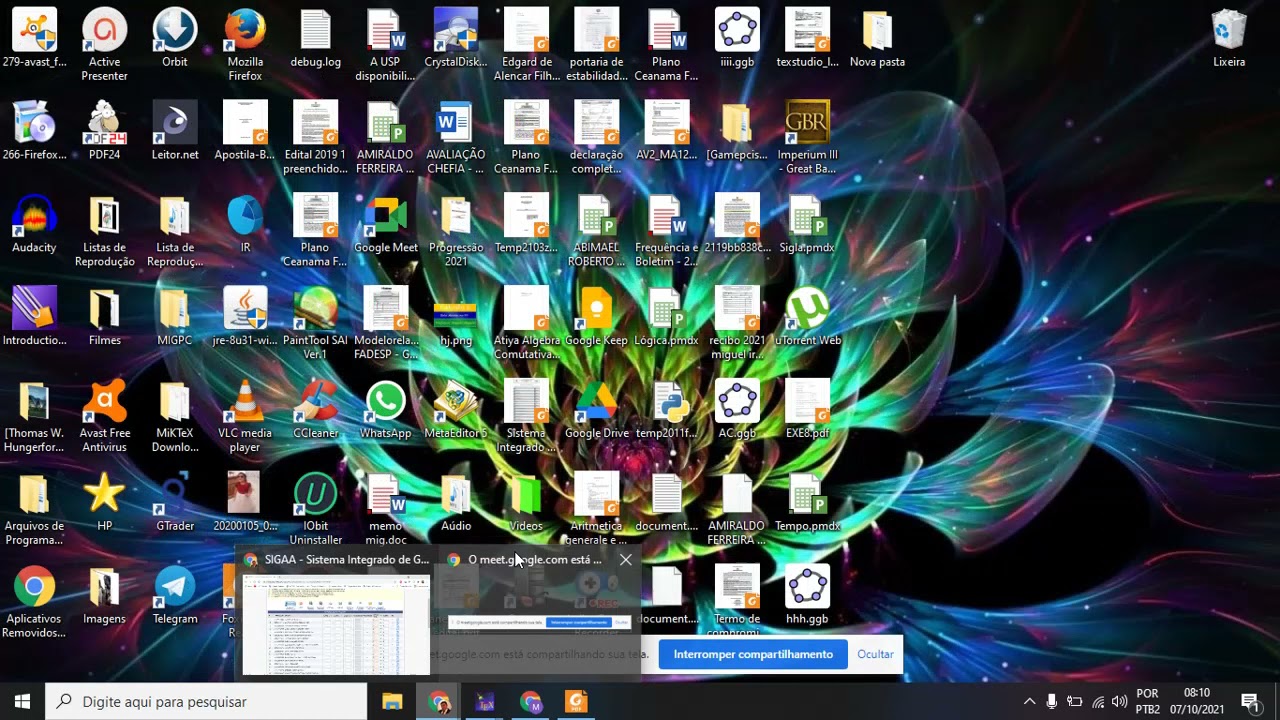The width and height of the screenshot is (1280, 720).
Task: Launch VLC media player shortcut
Action: [245, 416]
